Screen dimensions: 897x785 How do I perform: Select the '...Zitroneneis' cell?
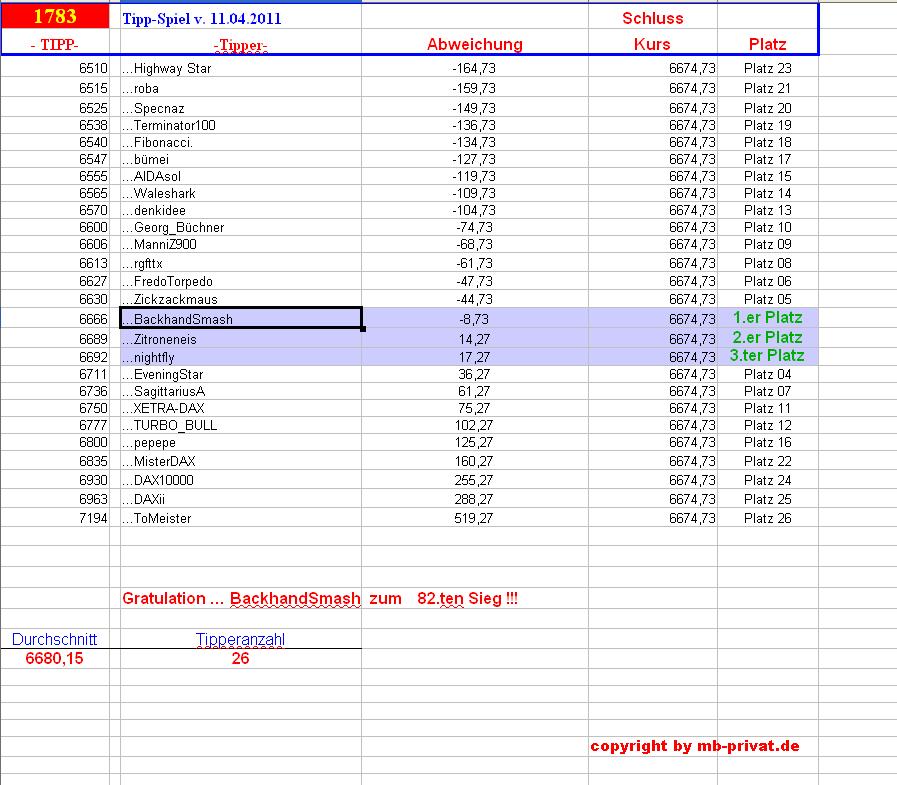point(241,339)
